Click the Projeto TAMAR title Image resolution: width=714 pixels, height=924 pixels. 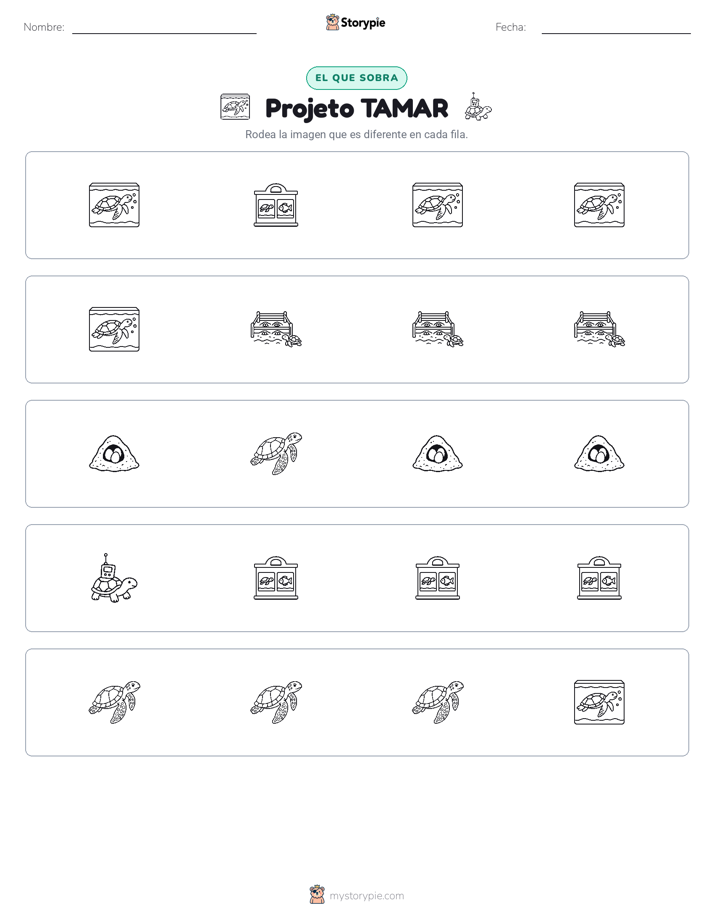[x=356, y=108]
